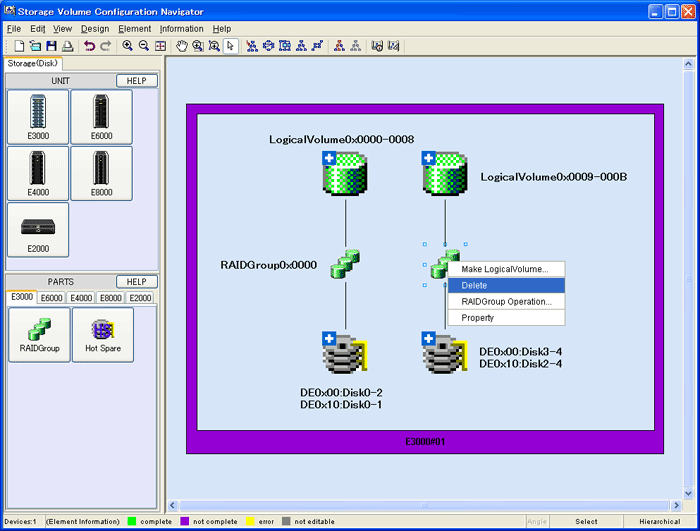The height and width of the screenshot is (531, 700).
Task: Open the Help menu
Action: tap(221, 29)
